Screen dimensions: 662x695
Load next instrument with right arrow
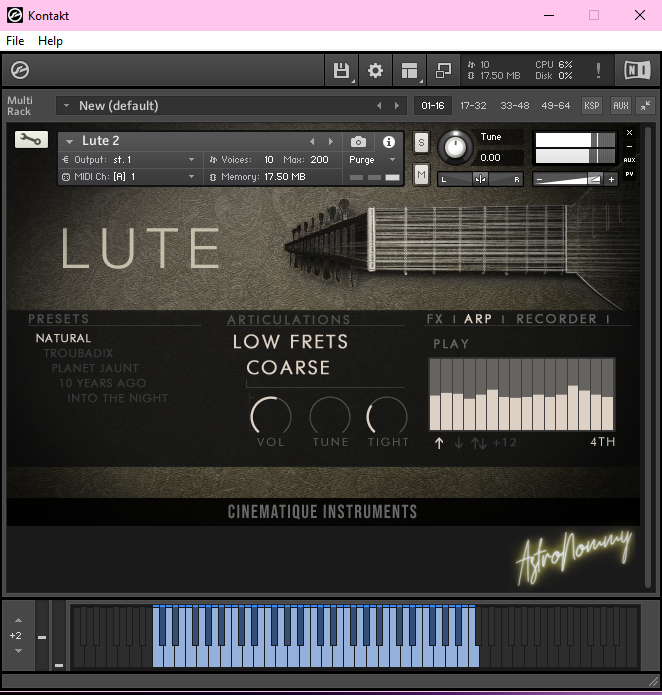[331, 141]
